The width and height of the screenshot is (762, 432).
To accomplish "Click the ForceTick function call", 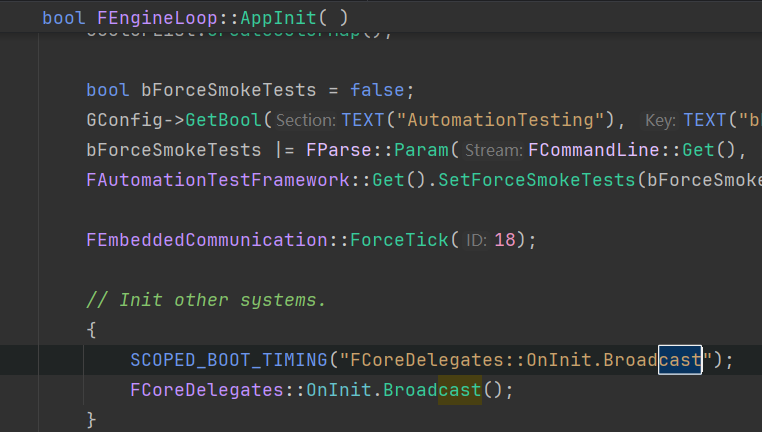I will pyautogui.click(x=399, y=240).
